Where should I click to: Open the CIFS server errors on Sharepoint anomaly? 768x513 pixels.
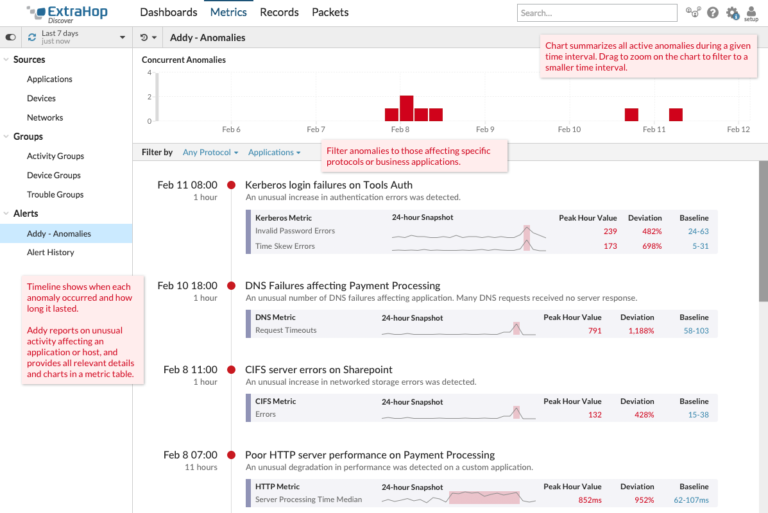(318, 369)
